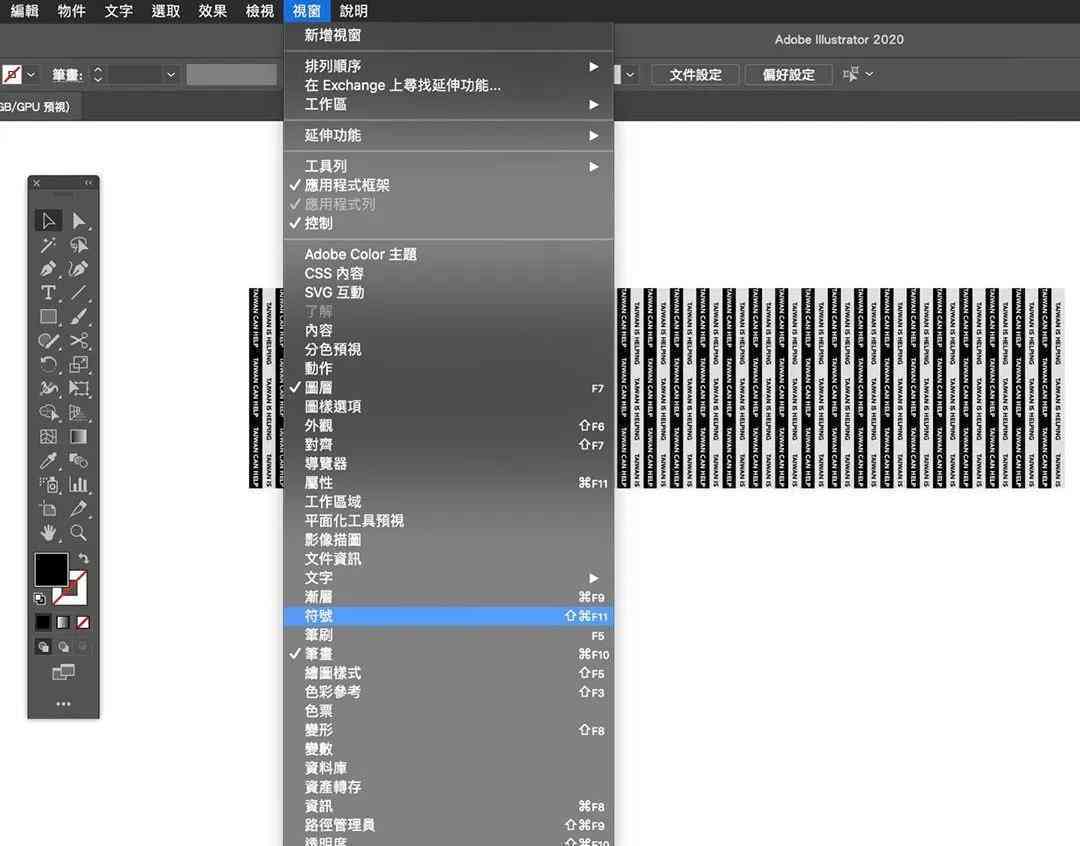The height and width of the screenshot is (846, 1080).
Task: Select the Lasso tool
Action: pyautogui.click(x=79, y=245)
